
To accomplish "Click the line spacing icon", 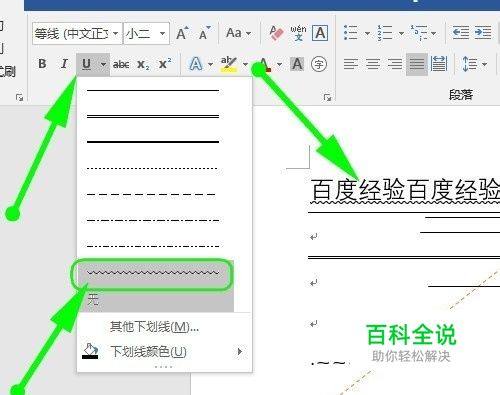I will (x=469, y=64).
